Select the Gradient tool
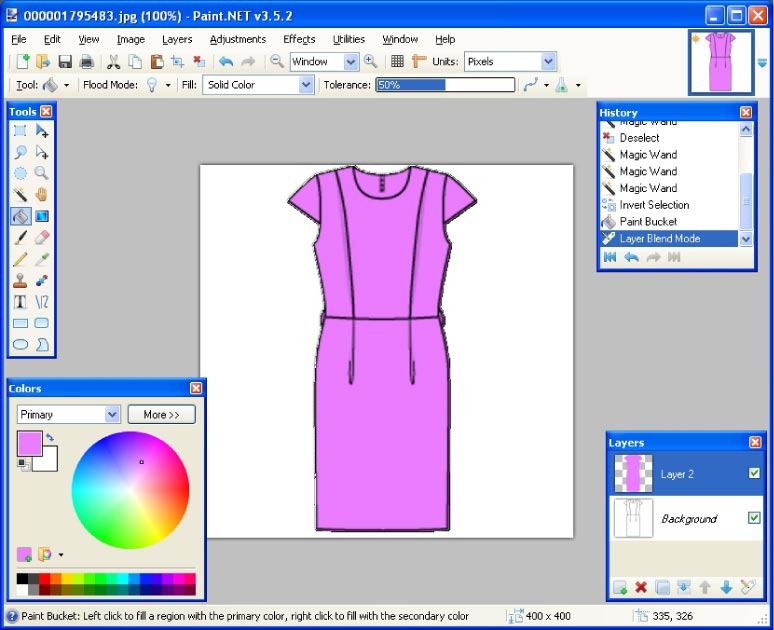774x630 pixels. [x=41, y=216]
